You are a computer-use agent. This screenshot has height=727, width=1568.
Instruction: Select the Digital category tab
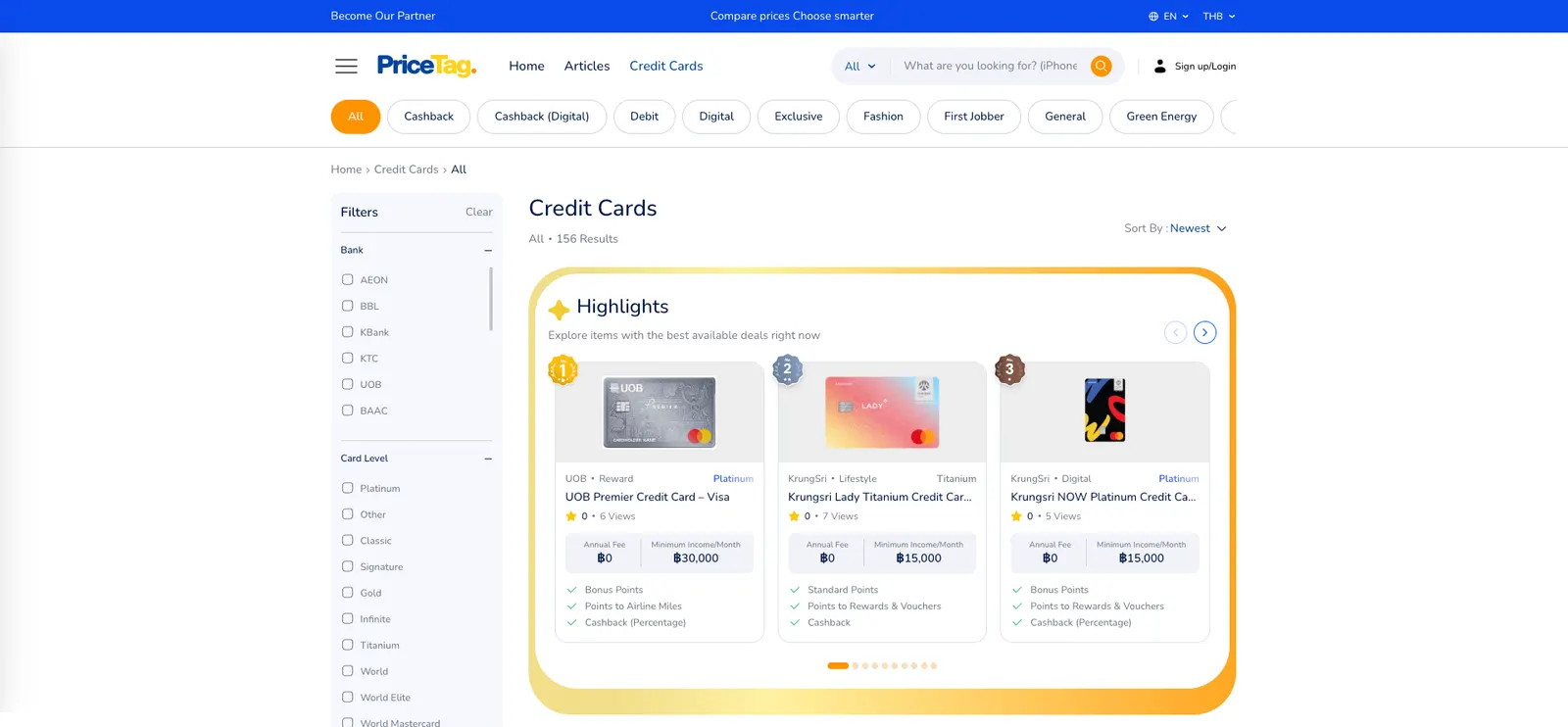coord(716,117)
